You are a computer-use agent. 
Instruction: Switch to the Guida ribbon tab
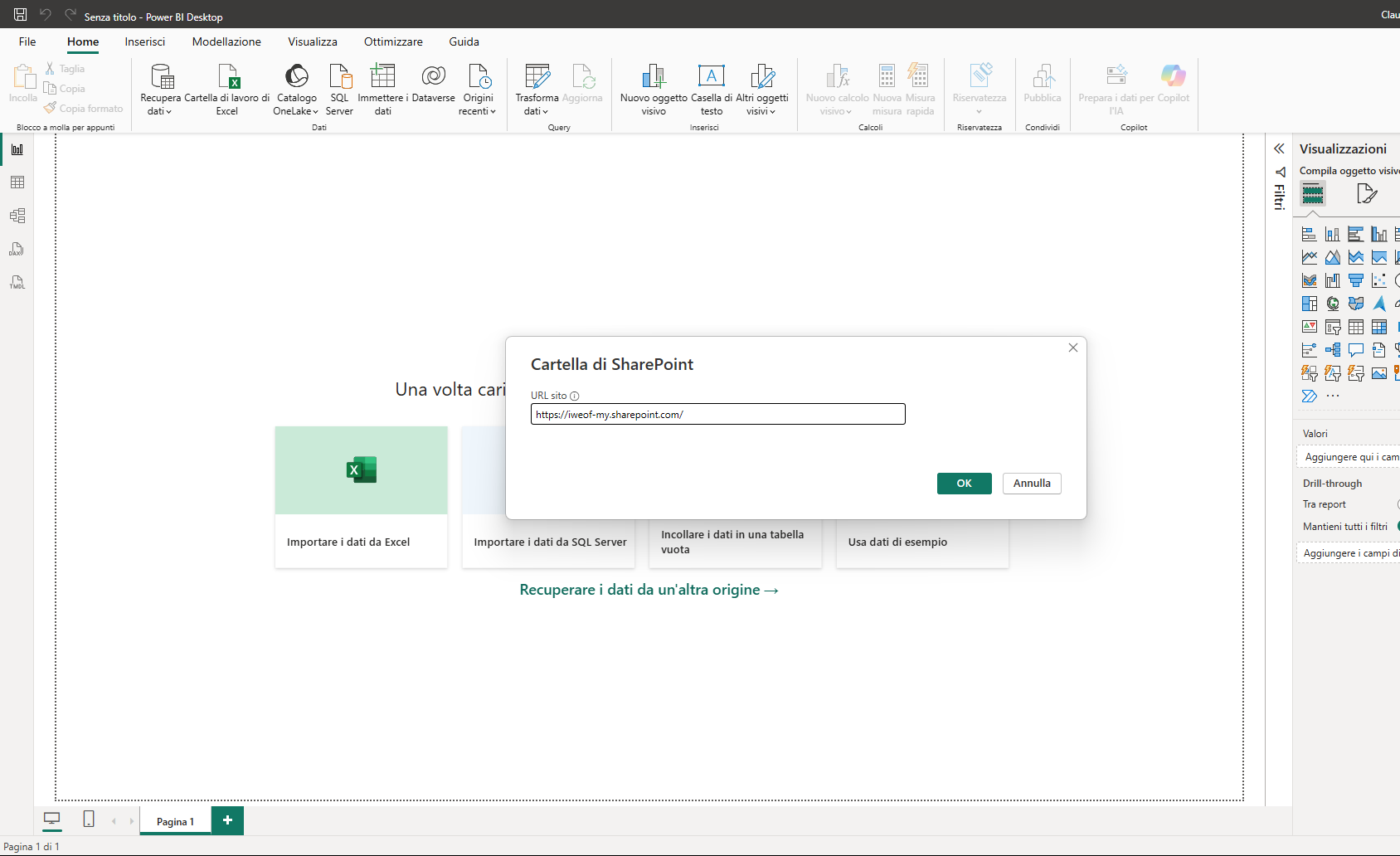coord(464,41)
